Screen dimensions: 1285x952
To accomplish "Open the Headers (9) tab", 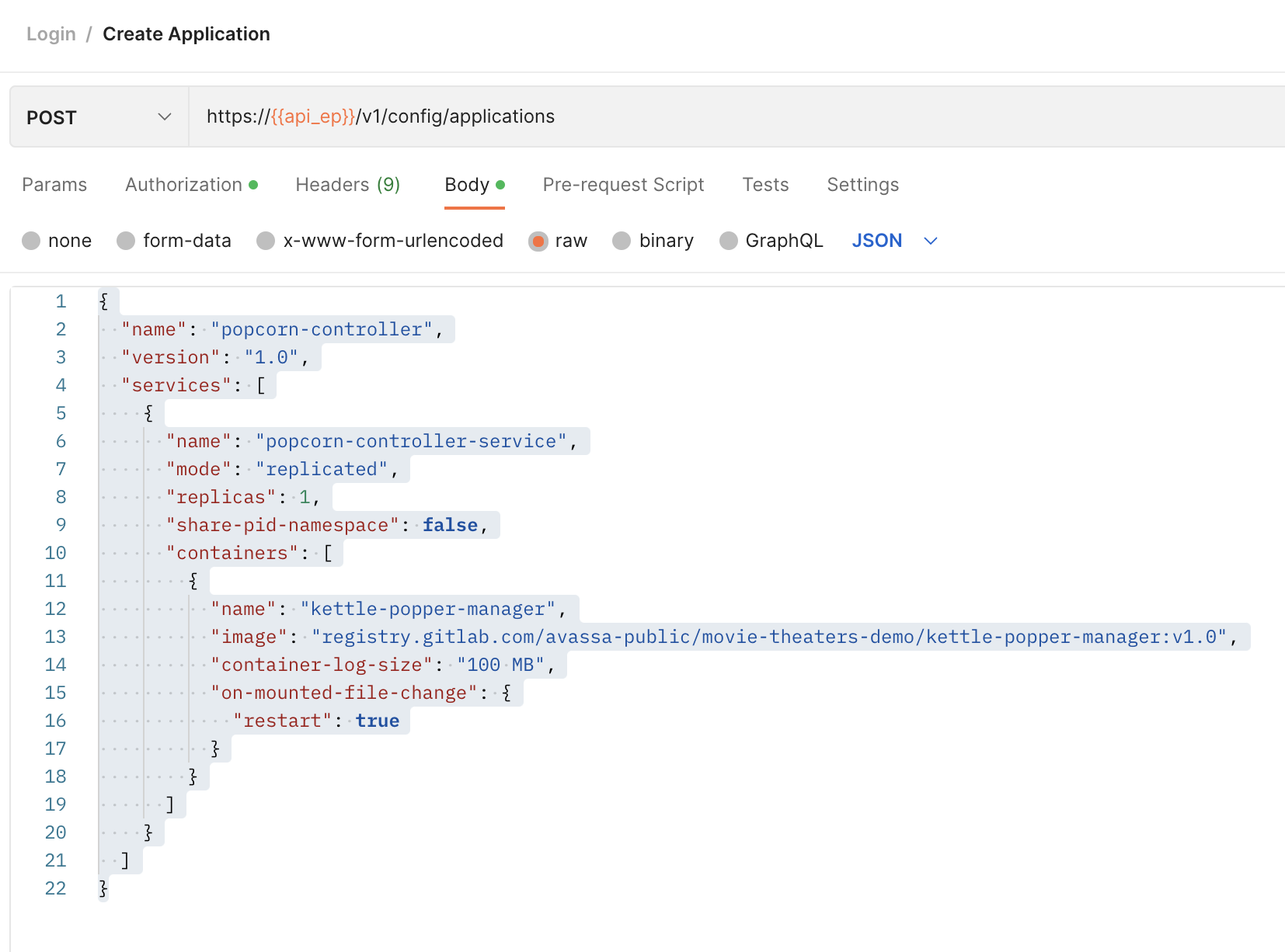I will (x=348, y=185).
